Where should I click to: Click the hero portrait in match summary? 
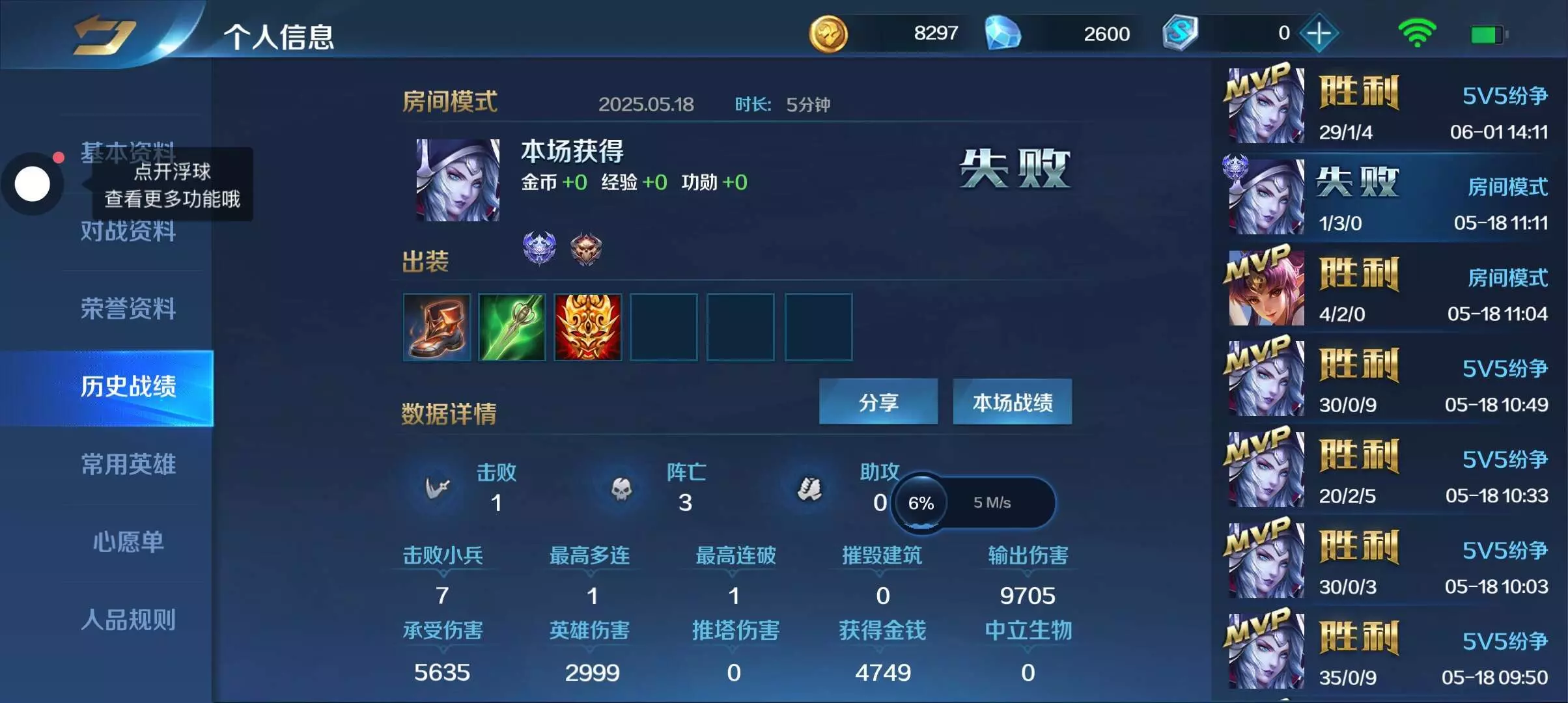[458, 180]
